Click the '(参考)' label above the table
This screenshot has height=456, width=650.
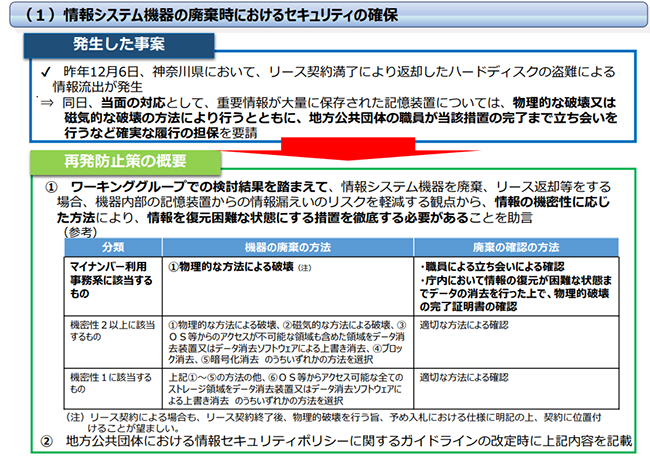tap(80, 232)
